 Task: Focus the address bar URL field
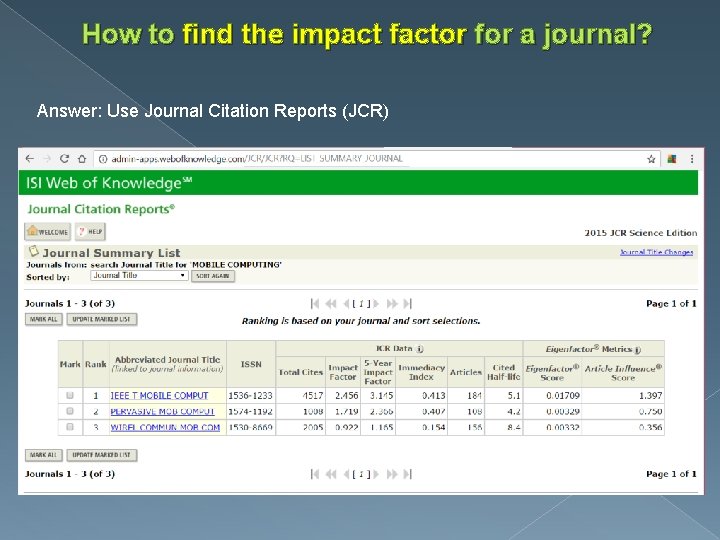click(x=377, y=159)
